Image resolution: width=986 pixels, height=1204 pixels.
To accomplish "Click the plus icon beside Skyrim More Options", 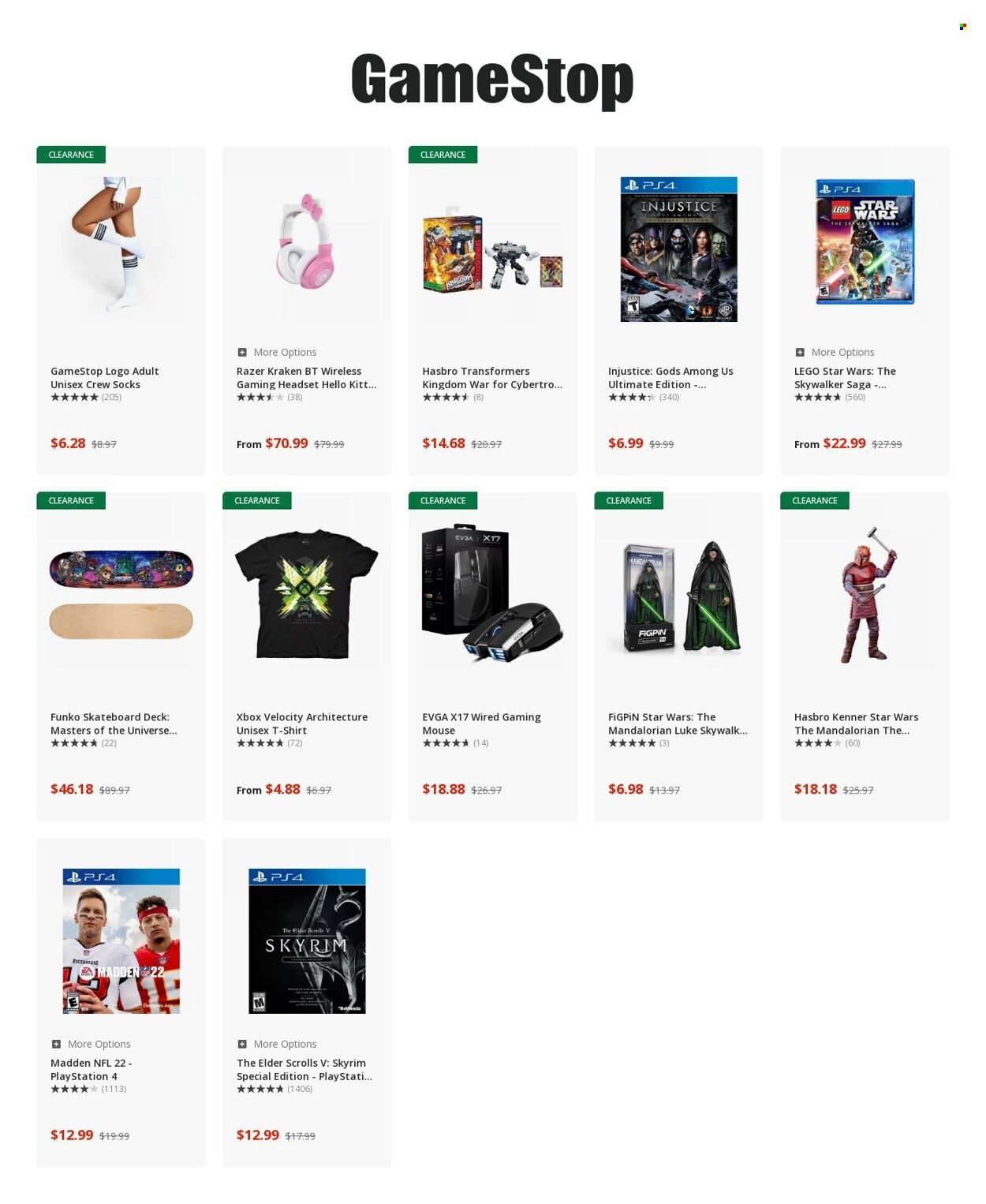I will click(x=242, y=1044).
